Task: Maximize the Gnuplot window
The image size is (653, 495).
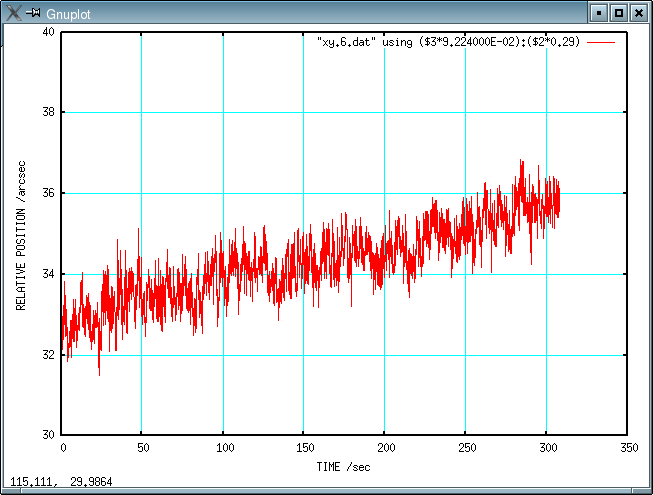Action: pyautogui.click(x=619, y=13)
